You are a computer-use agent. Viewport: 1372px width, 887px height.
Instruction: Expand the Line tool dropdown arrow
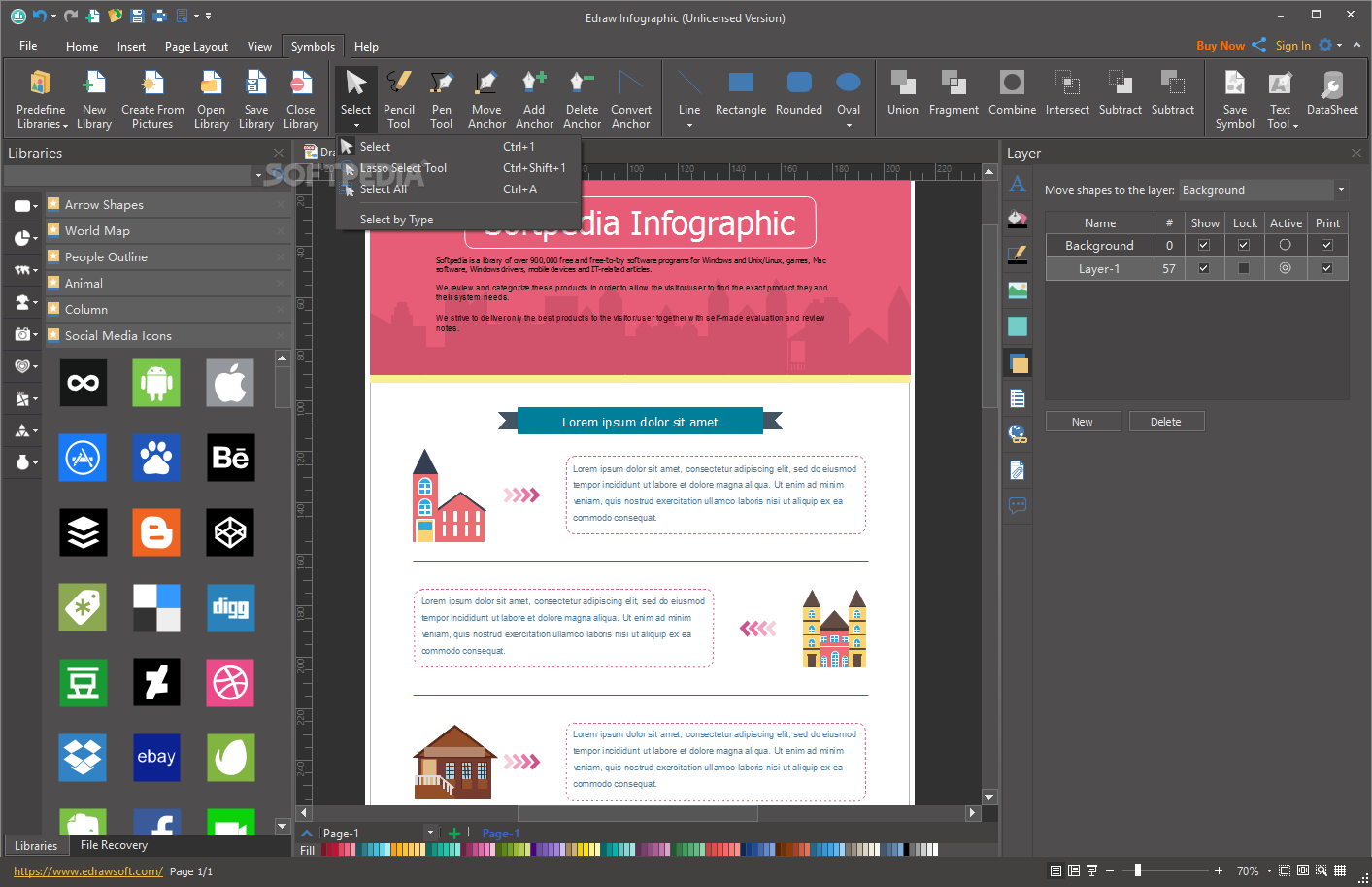click(689, 125)
